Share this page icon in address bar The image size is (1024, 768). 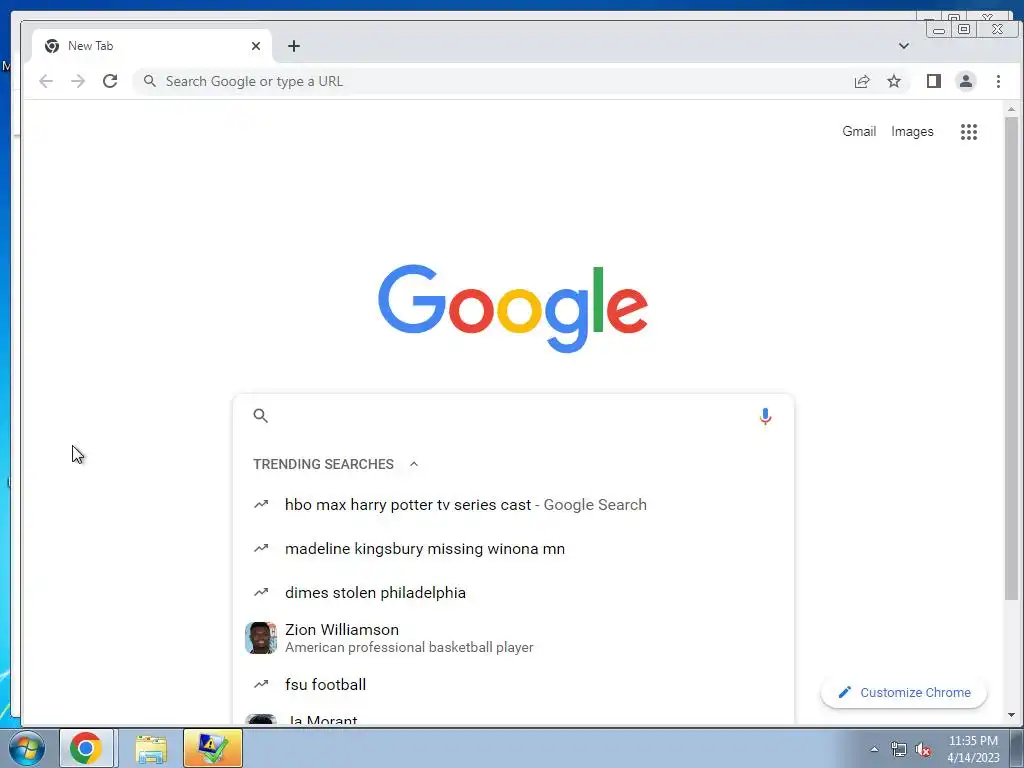[862, 81]
